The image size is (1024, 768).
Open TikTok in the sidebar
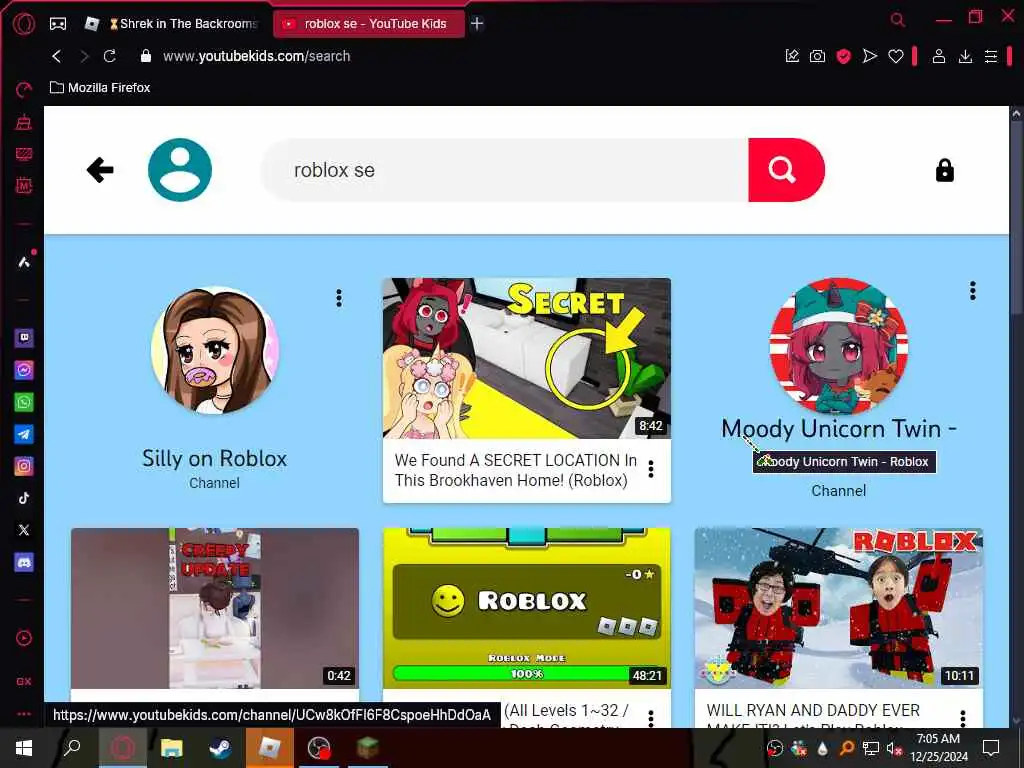24,498
